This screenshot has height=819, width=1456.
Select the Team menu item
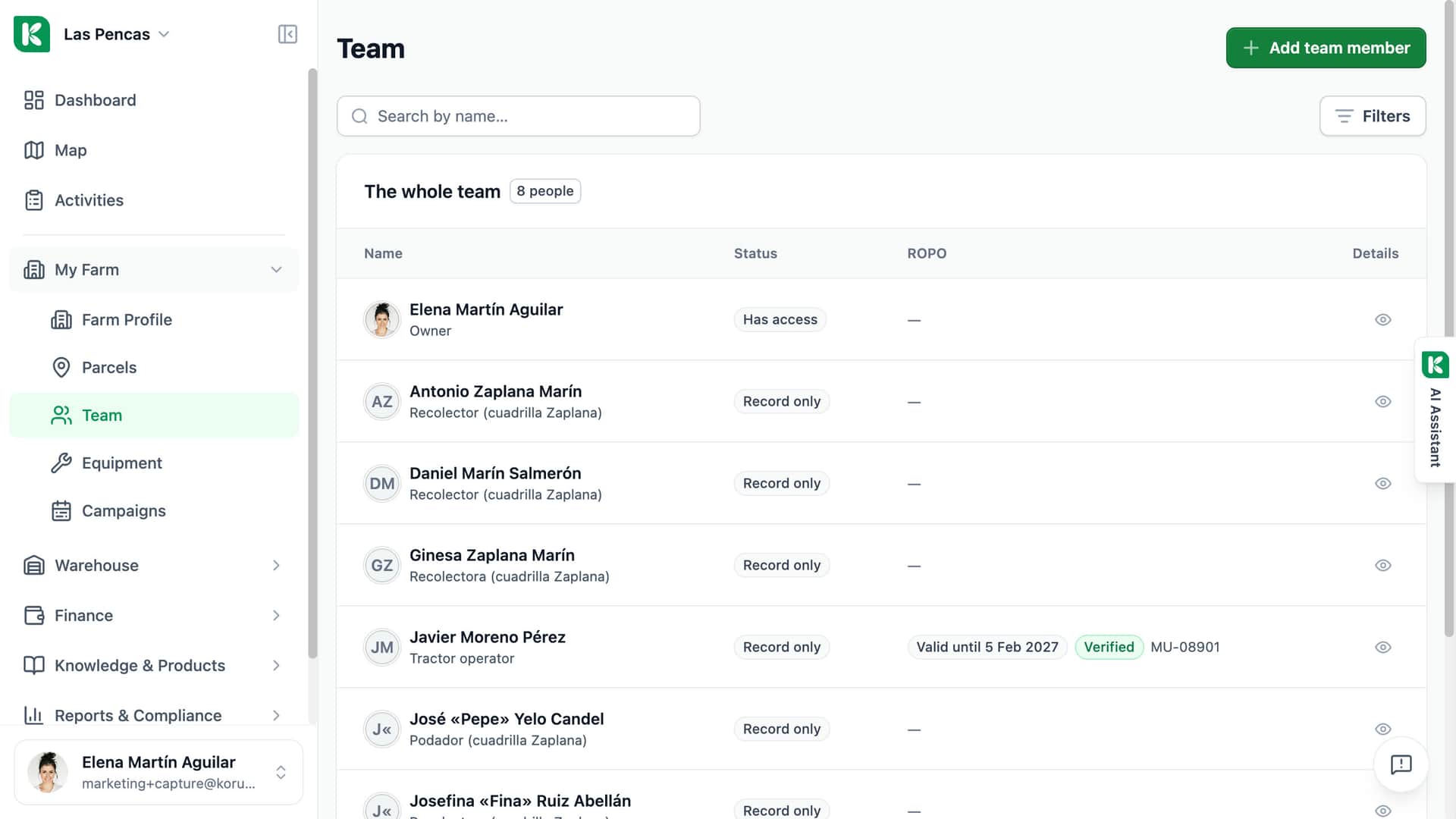tap(154, 416)
